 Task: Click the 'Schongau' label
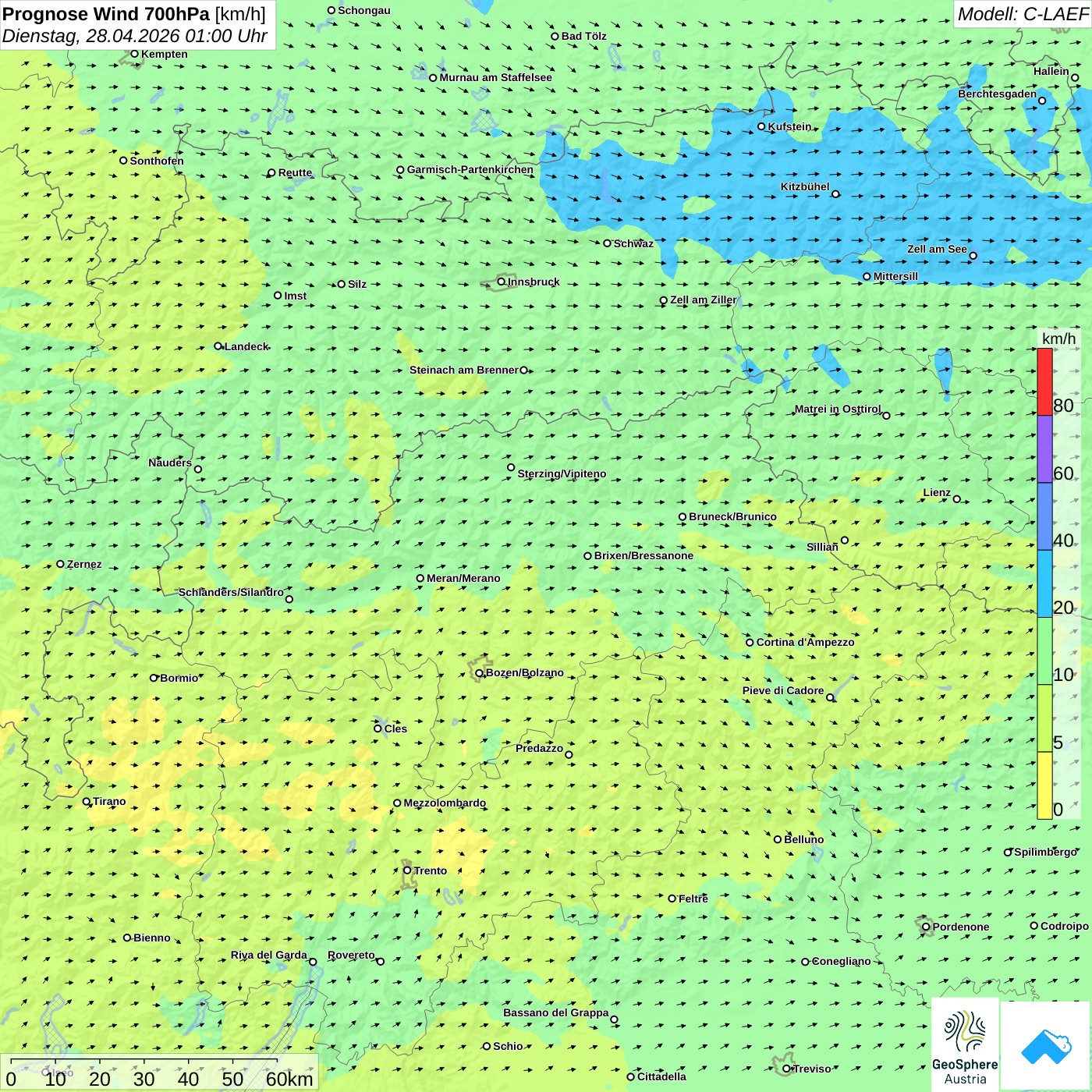364,10
